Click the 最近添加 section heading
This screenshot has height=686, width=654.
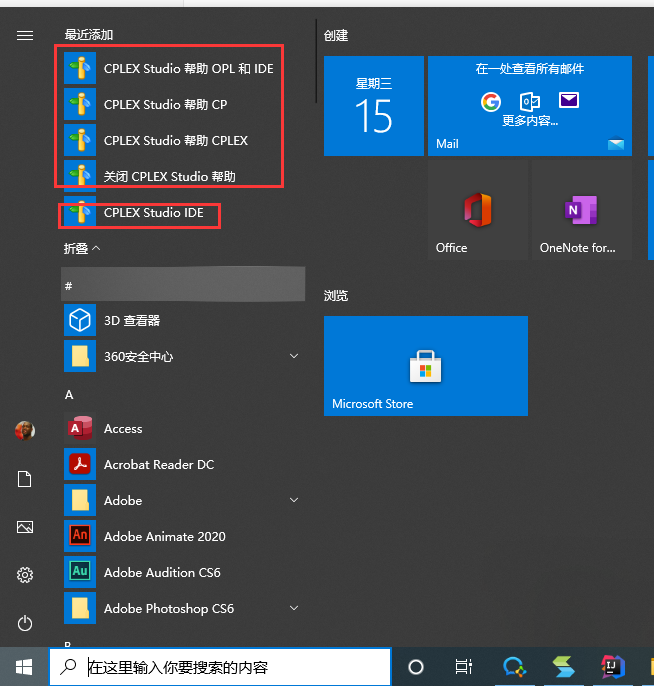coord(89,35)
